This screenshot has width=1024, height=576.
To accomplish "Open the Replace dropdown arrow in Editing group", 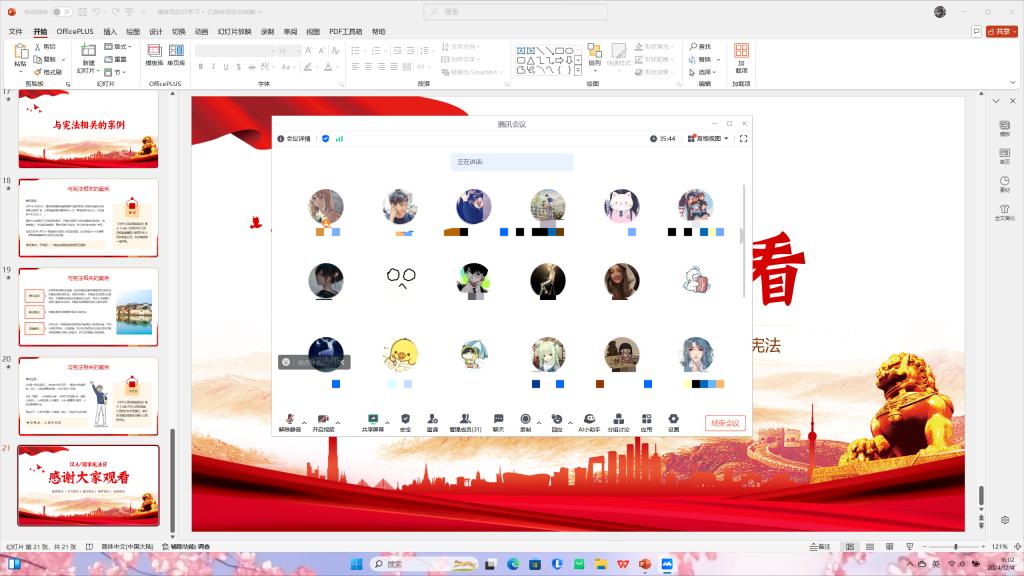I will click(718, 59).
